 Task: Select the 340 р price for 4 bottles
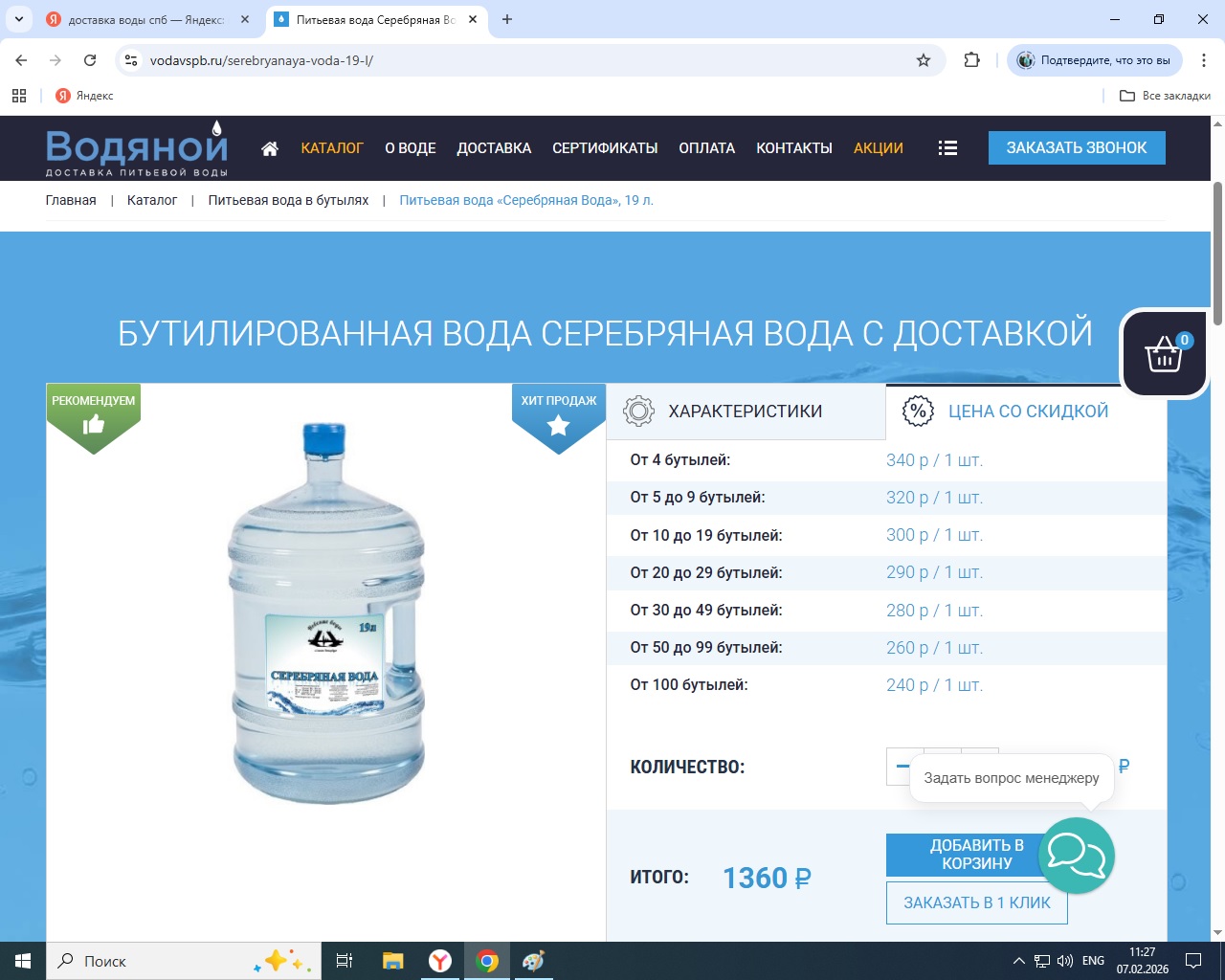[934, 460]
